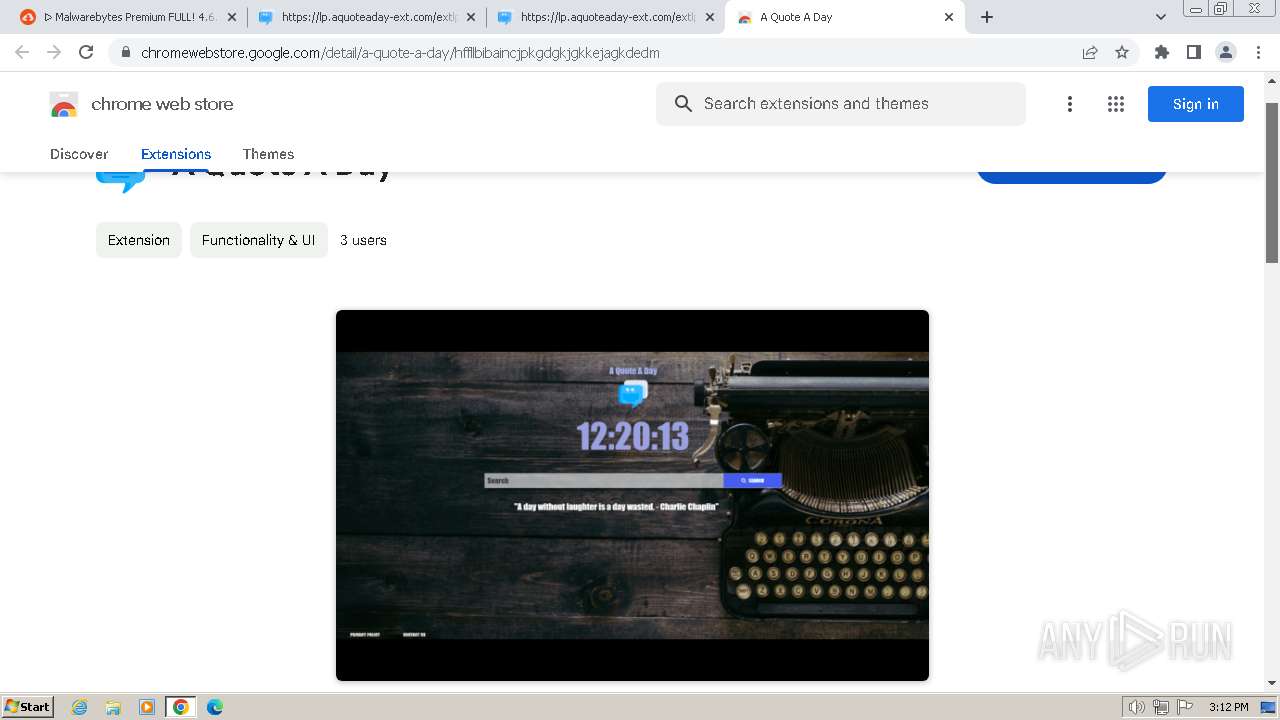Focus the Search extensions and themes field

pos(841,104)
